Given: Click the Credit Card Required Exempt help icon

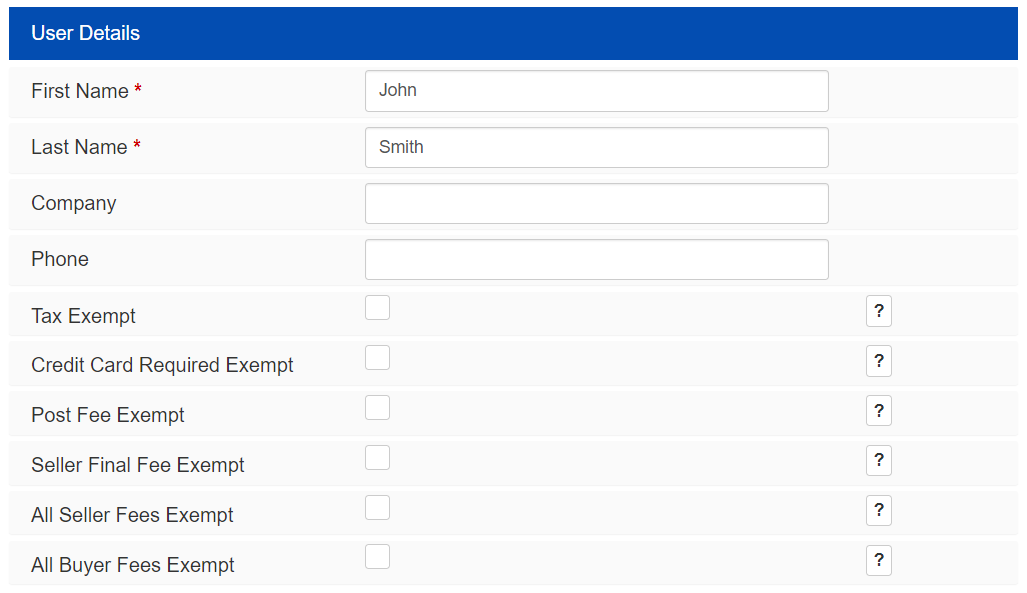Looking at the screenshot, I should (878, 361).
